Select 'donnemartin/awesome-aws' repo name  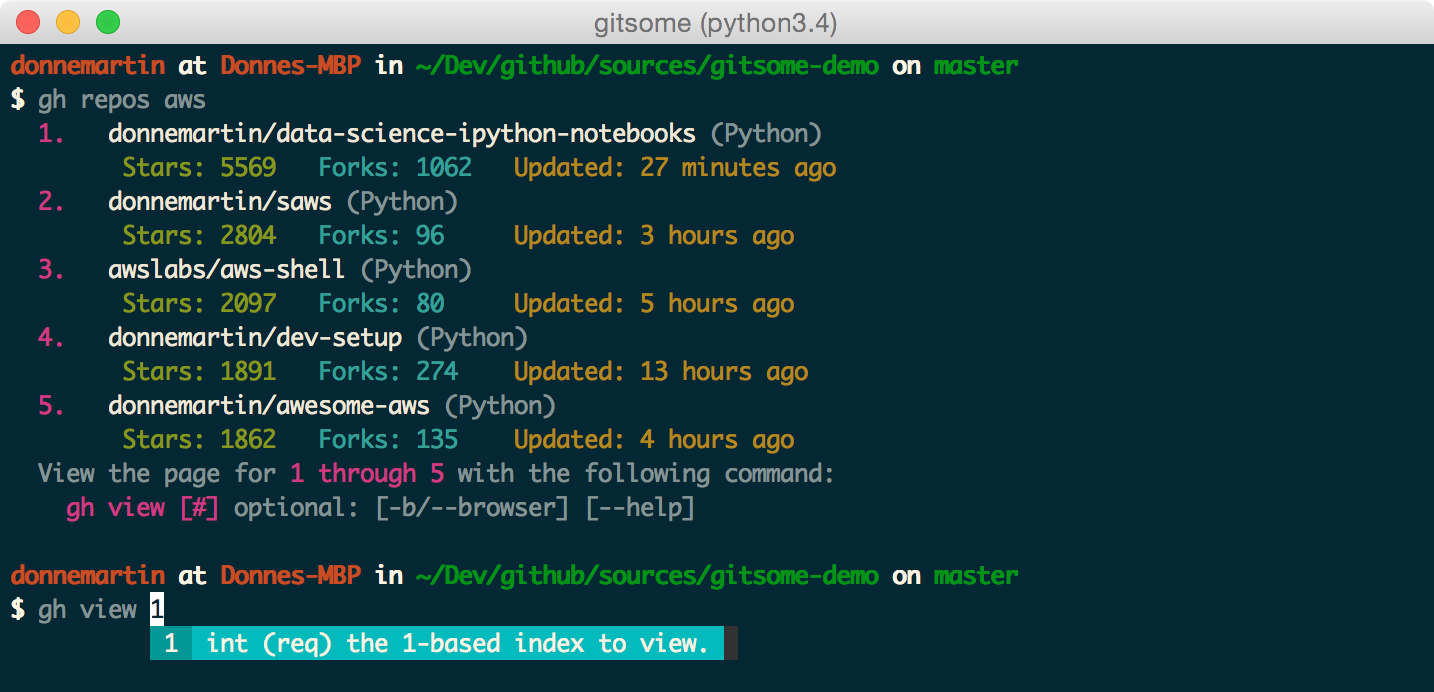269,405
